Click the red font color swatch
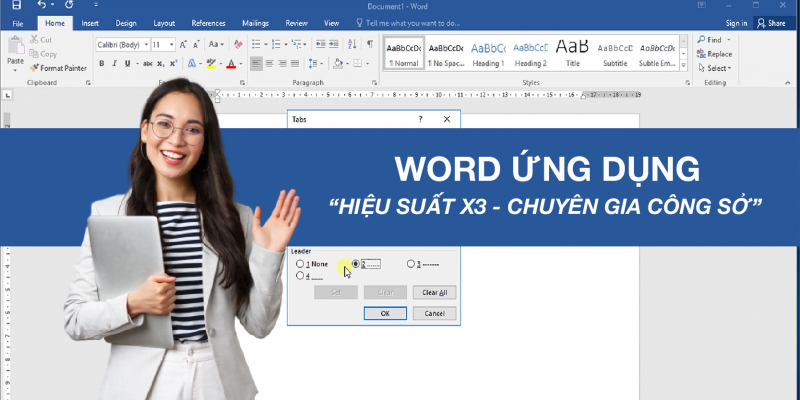800x400 pixels. coord(231,64)
